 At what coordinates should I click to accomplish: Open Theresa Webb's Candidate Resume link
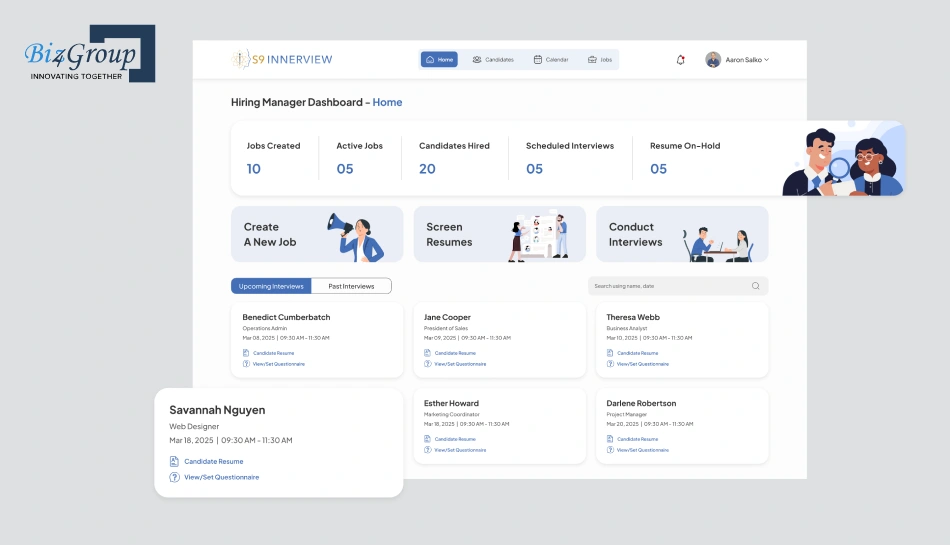click(637, 353)
